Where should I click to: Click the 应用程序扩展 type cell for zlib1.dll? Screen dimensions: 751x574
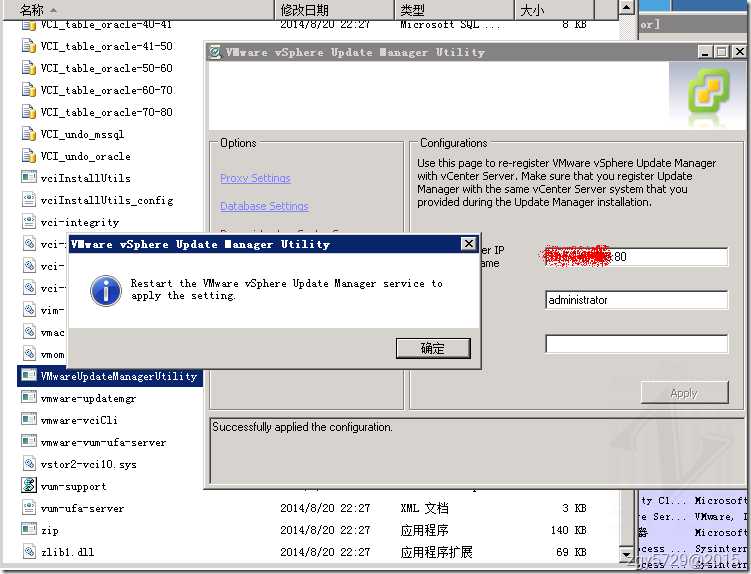pos(436,552)
